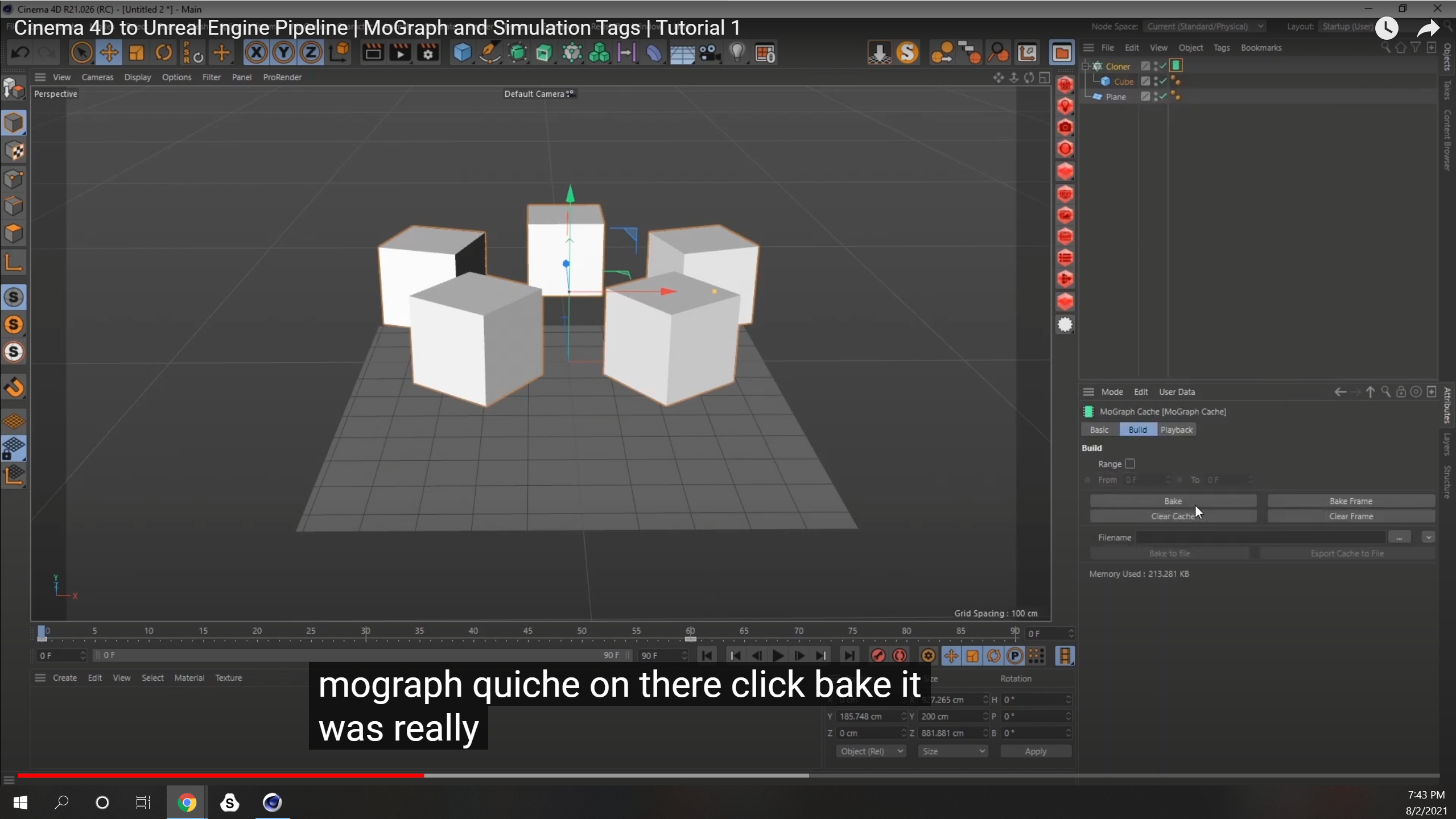Toggle the green enable check on Cube
Image resolution: width=1456 pixels, height=819 pixels.
pyautogui.click(x=1162, y=81)
